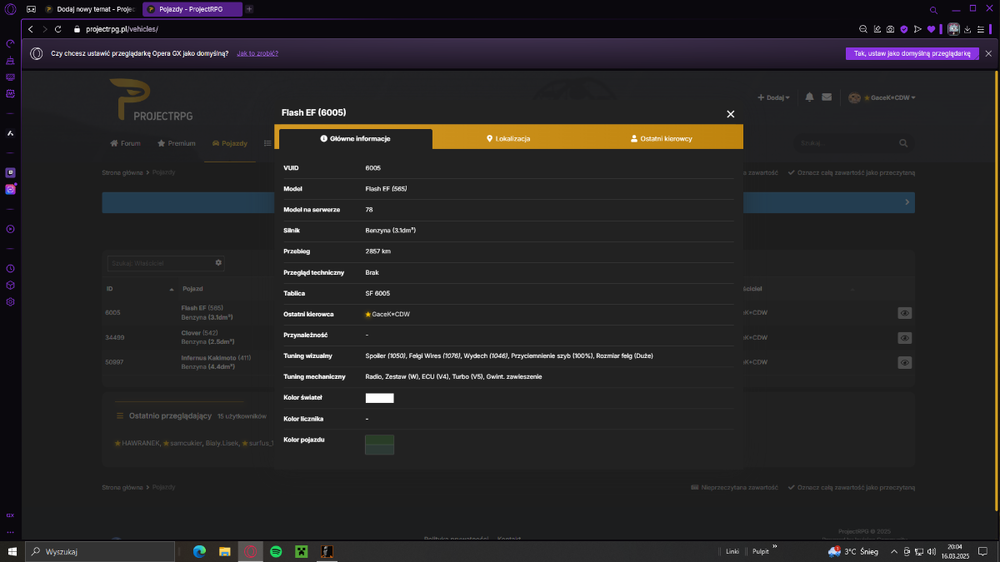Click the 'Strona główna' breadcrumb at top
This screenshot has width=1000, height=562.
point(122,173)
